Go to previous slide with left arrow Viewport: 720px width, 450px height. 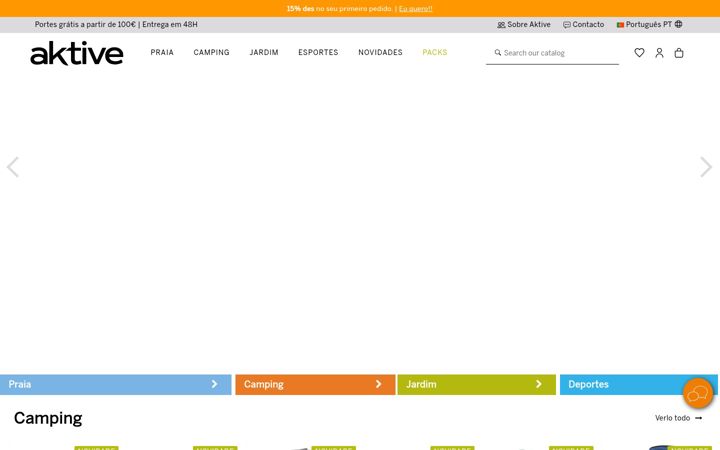[x=13, y=167]
